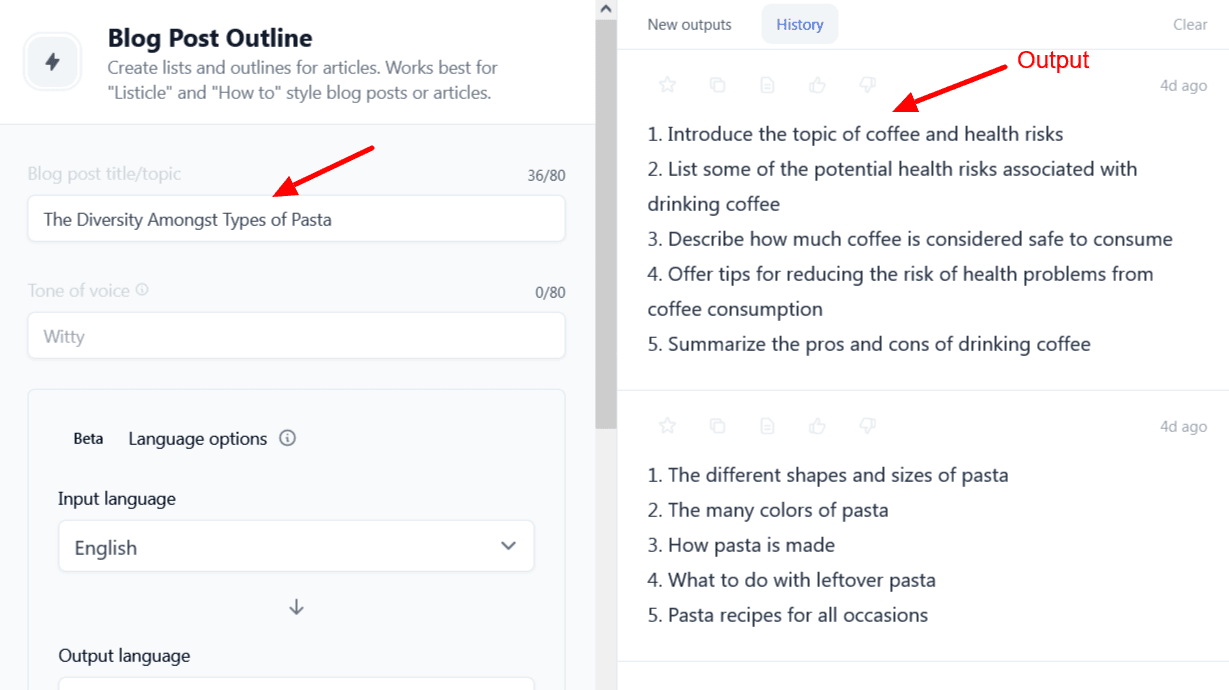Clear the output history

1190,24
